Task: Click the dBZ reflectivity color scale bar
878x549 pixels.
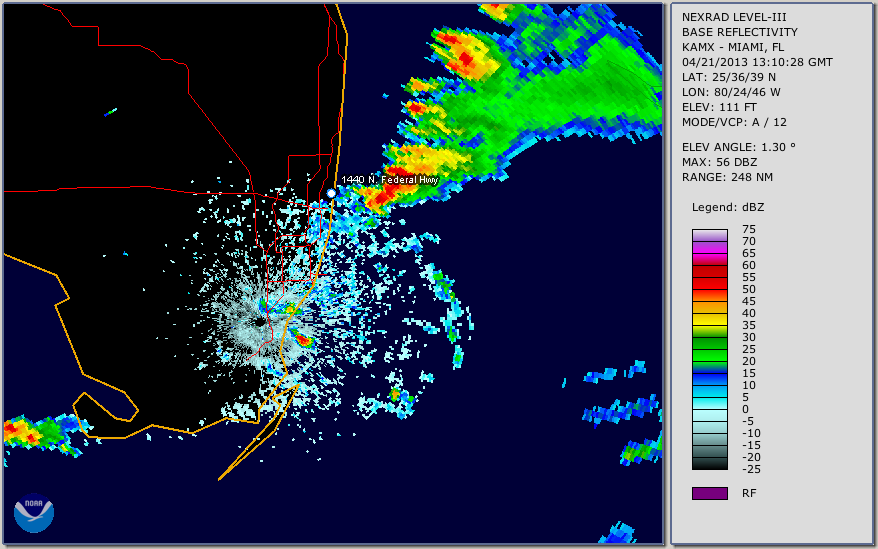Action: click(x=709, y=349)
